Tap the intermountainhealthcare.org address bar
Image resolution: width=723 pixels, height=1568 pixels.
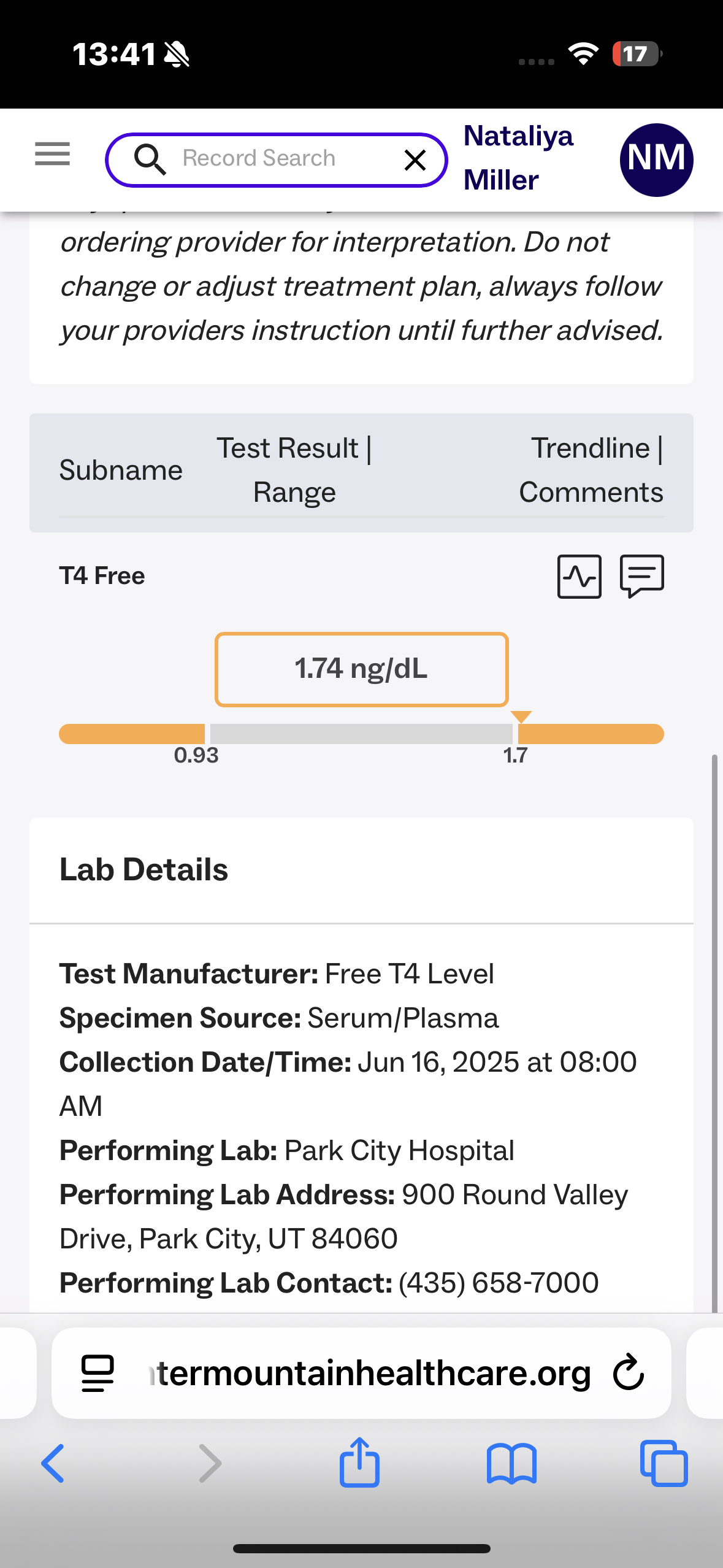[368, 1373]
